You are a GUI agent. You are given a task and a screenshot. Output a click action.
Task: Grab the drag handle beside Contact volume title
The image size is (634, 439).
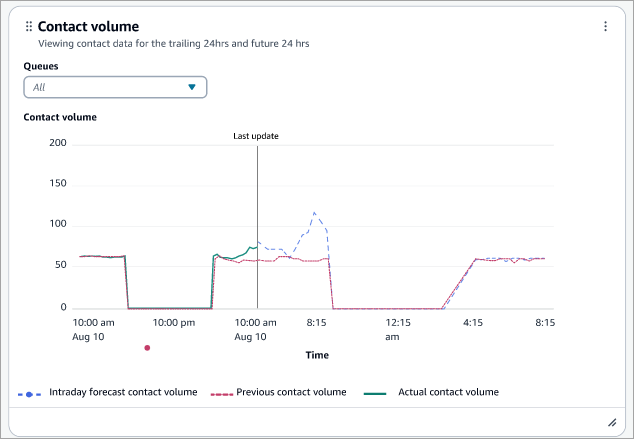point(28,27)
